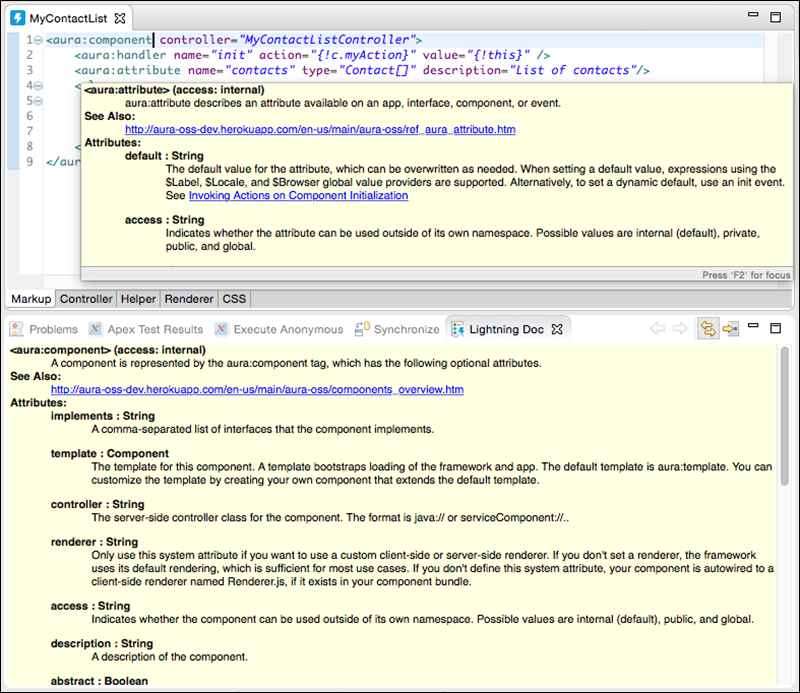This screenshot has width=800, height=693.
Task: Switch to the Markup tab
Action: click(31, 299)
